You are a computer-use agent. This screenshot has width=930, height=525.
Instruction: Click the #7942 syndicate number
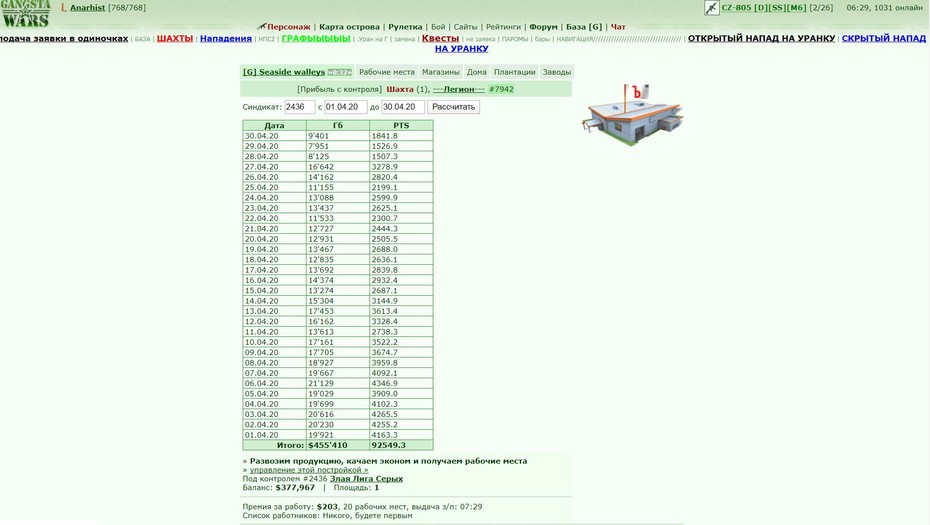[501, 89]
